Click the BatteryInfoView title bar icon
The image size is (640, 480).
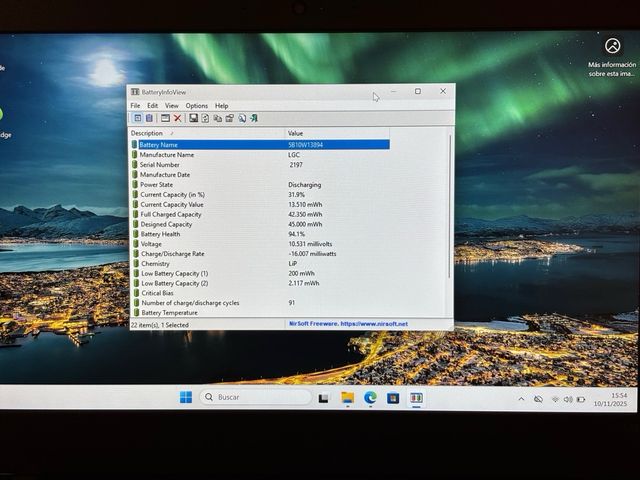click(x=135, y=92)
